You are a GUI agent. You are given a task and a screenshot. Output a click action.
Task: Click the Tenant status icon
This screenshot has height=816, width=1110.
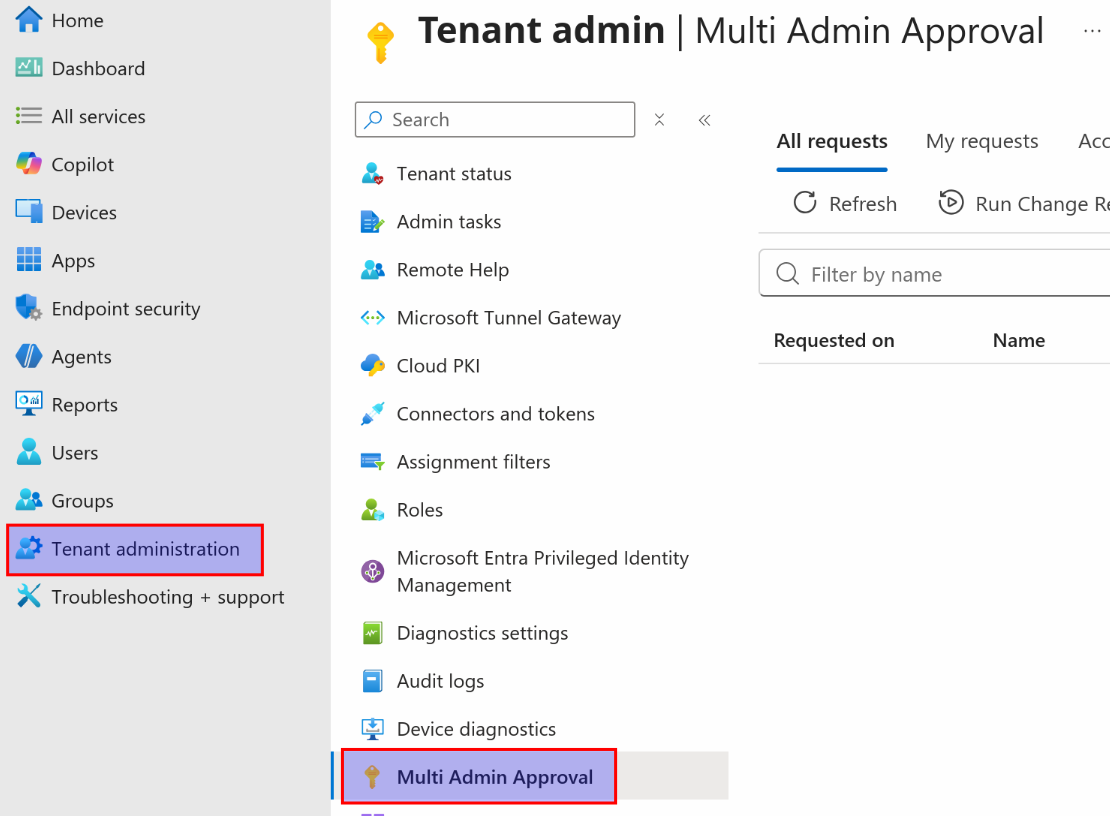[372, 173]
